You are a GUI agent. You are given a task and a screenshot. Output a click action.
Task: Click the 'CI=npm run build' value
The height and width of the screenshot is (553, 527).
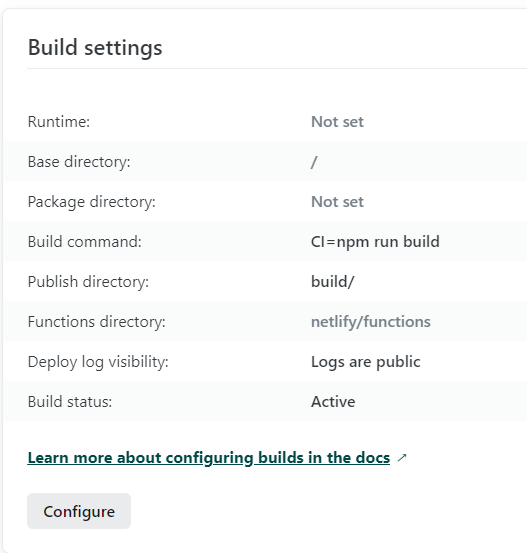tap(375, 242)
